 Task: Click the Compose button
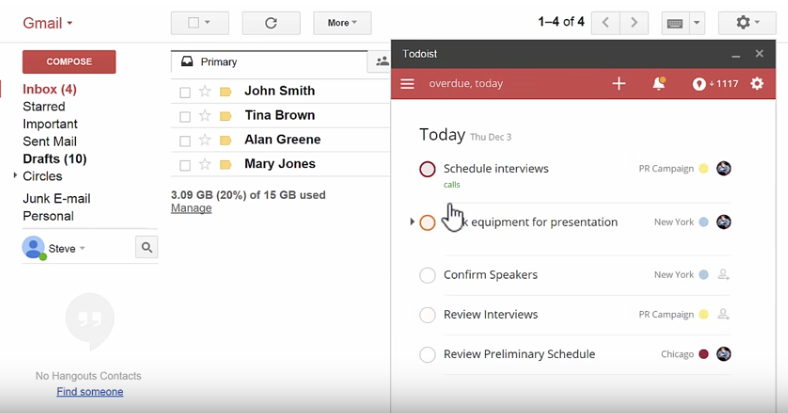[69, 62]
